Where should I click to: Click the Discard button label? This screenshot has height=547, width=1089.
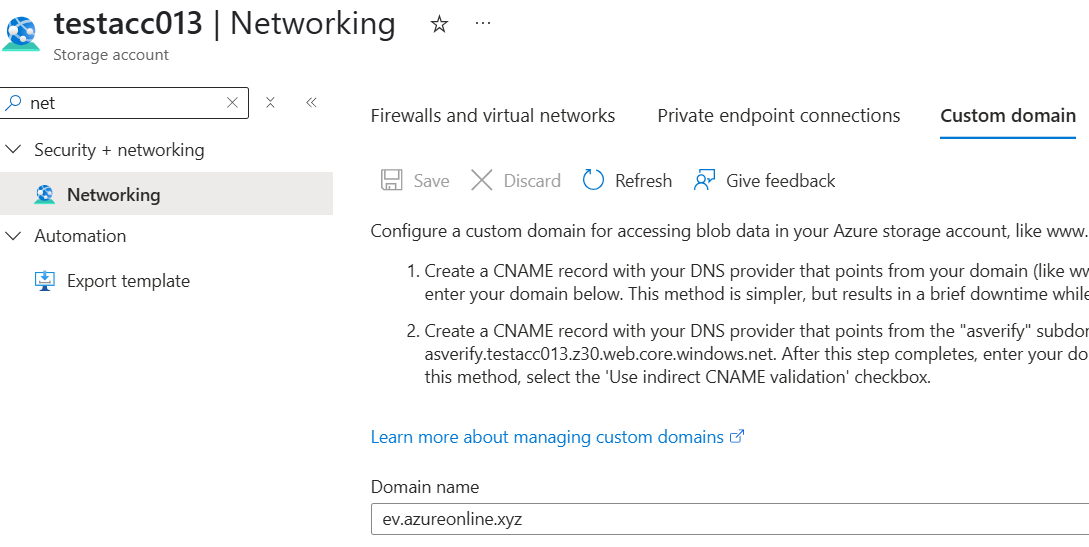pyautogui.click(x=532, y=181)
